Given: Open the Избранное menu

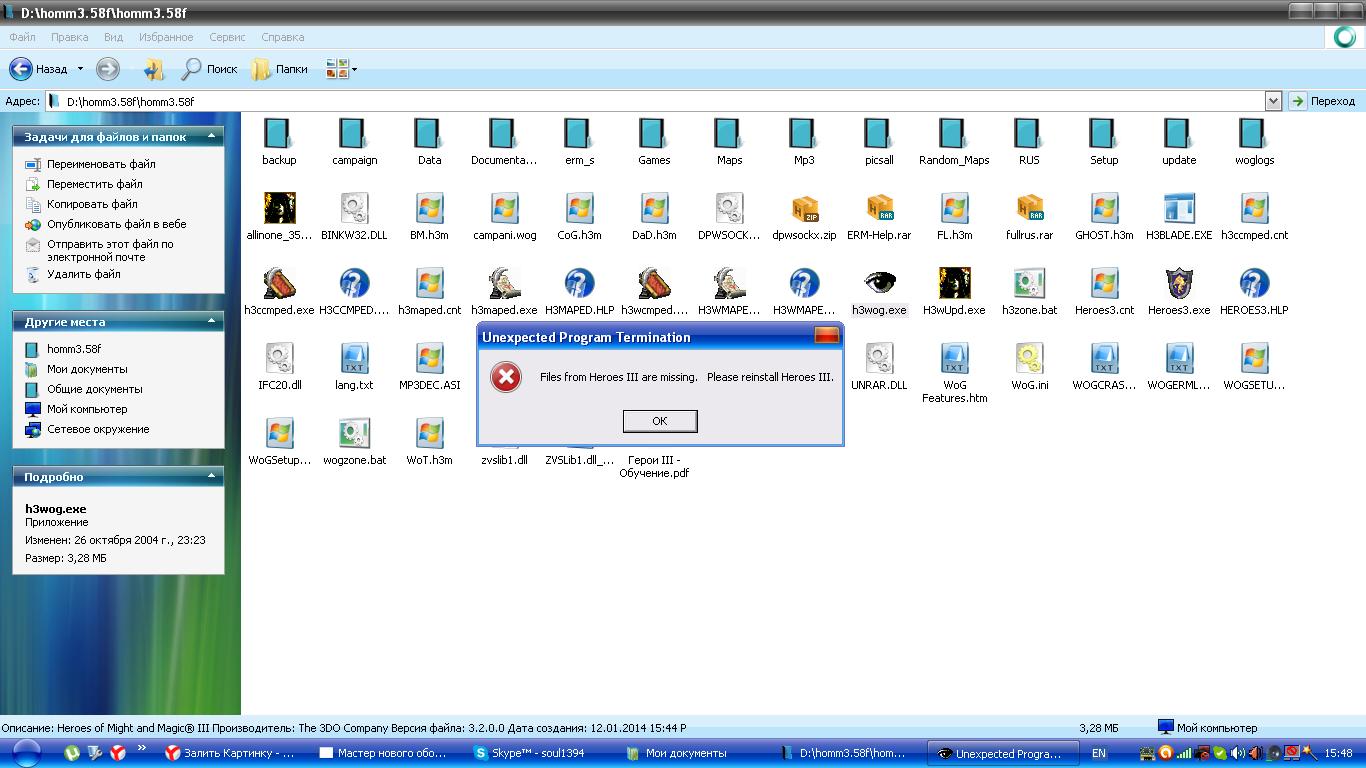Looking at the screenshot, I should (166, 37).
